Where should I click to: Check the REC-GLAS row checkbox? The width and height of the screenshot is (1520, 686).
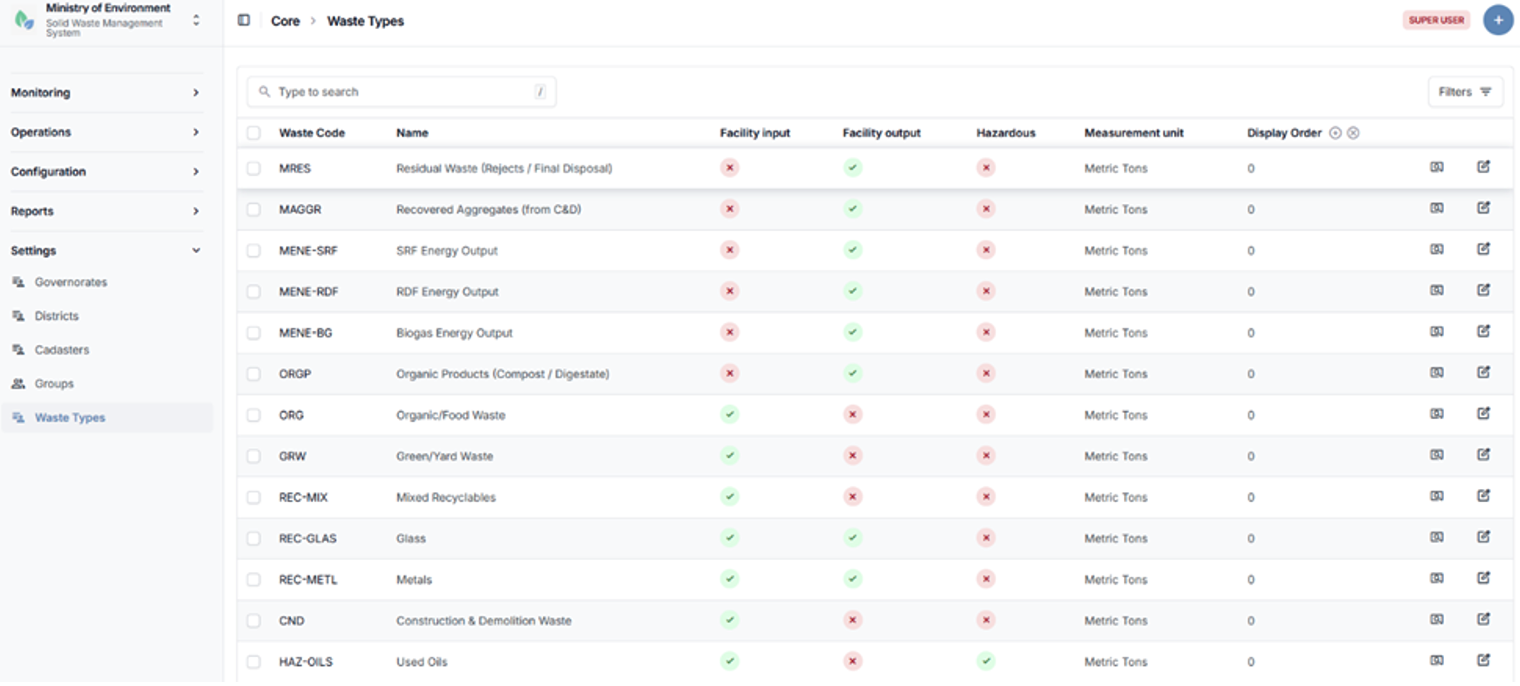(x=254, y=538)
